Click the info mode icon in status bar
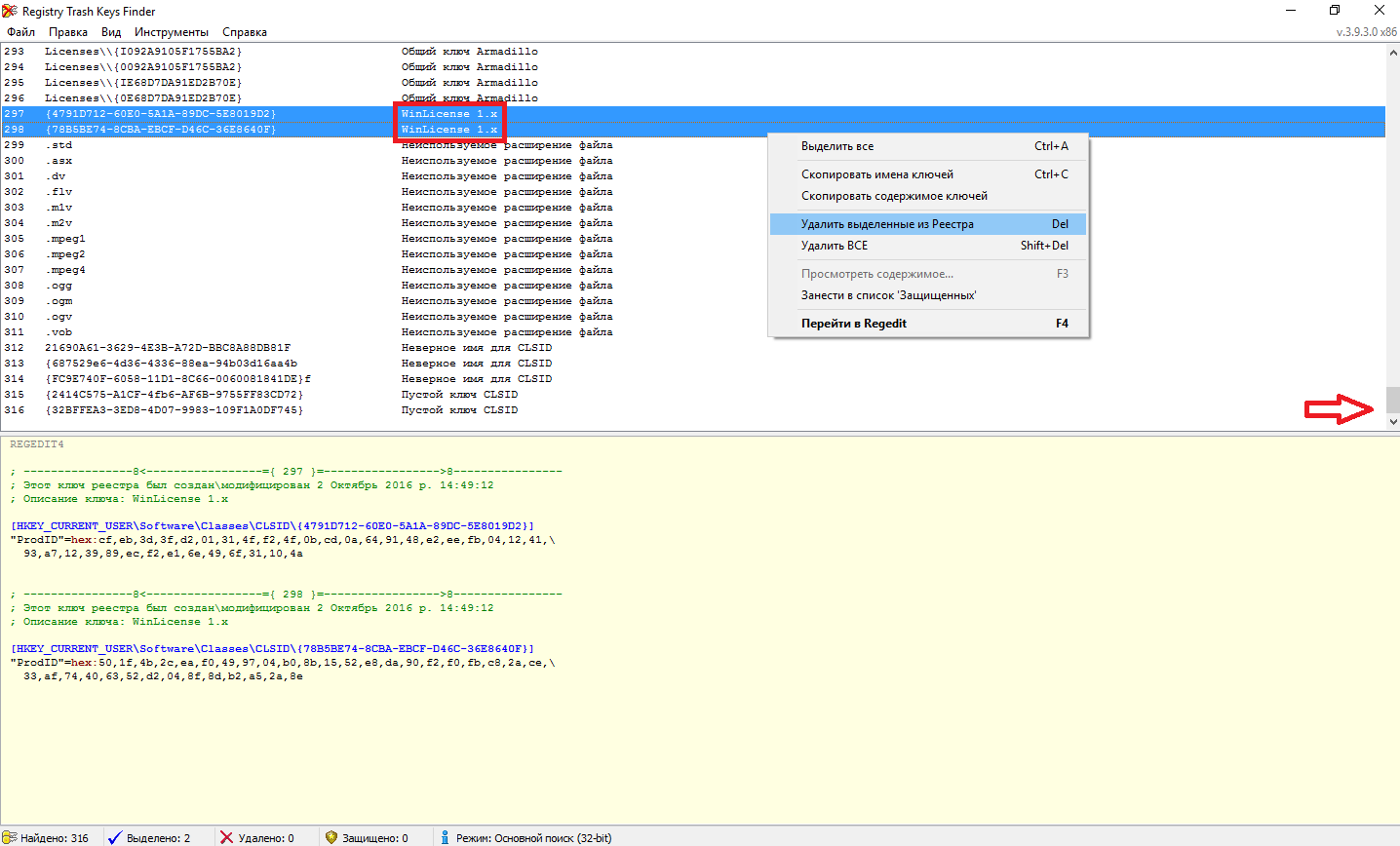1400x846 pixels. click(x=445, y=837)
